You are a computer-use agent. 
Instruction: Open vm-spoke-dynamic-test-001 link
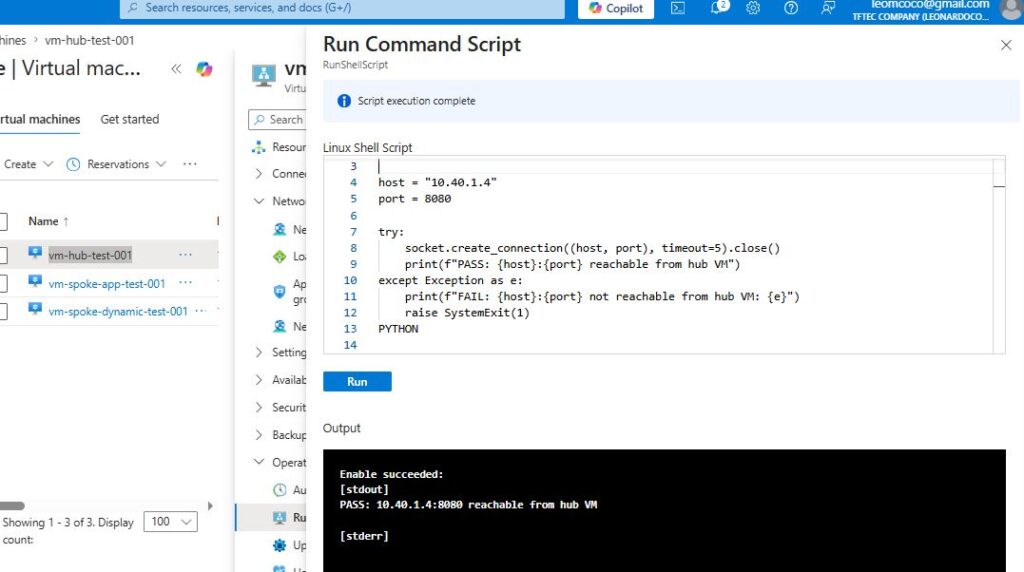click(x=118, y=311)
